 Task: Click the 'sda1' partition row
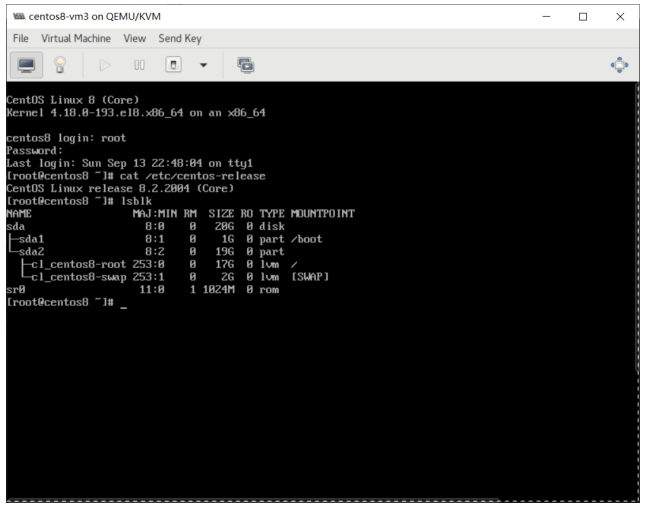pyautogui.click(x=166, y=239)
